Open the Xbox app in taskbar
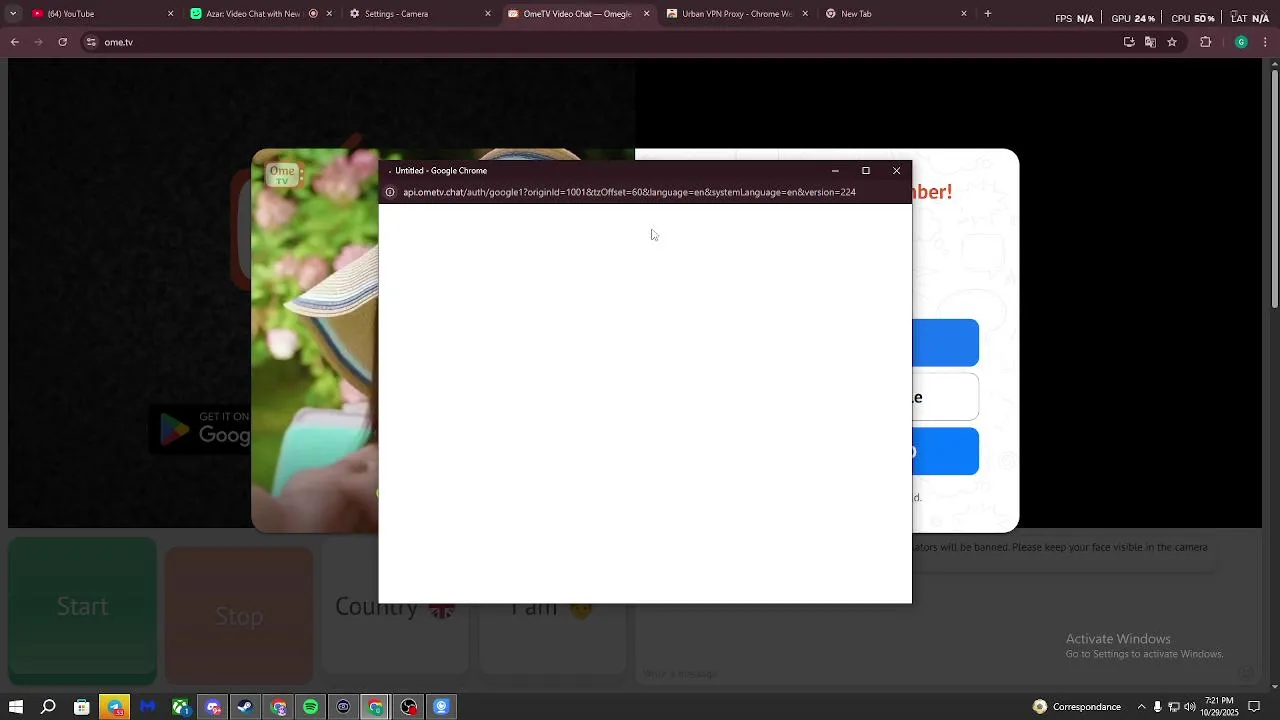The image size is (1280, 720). coord(181,707)
